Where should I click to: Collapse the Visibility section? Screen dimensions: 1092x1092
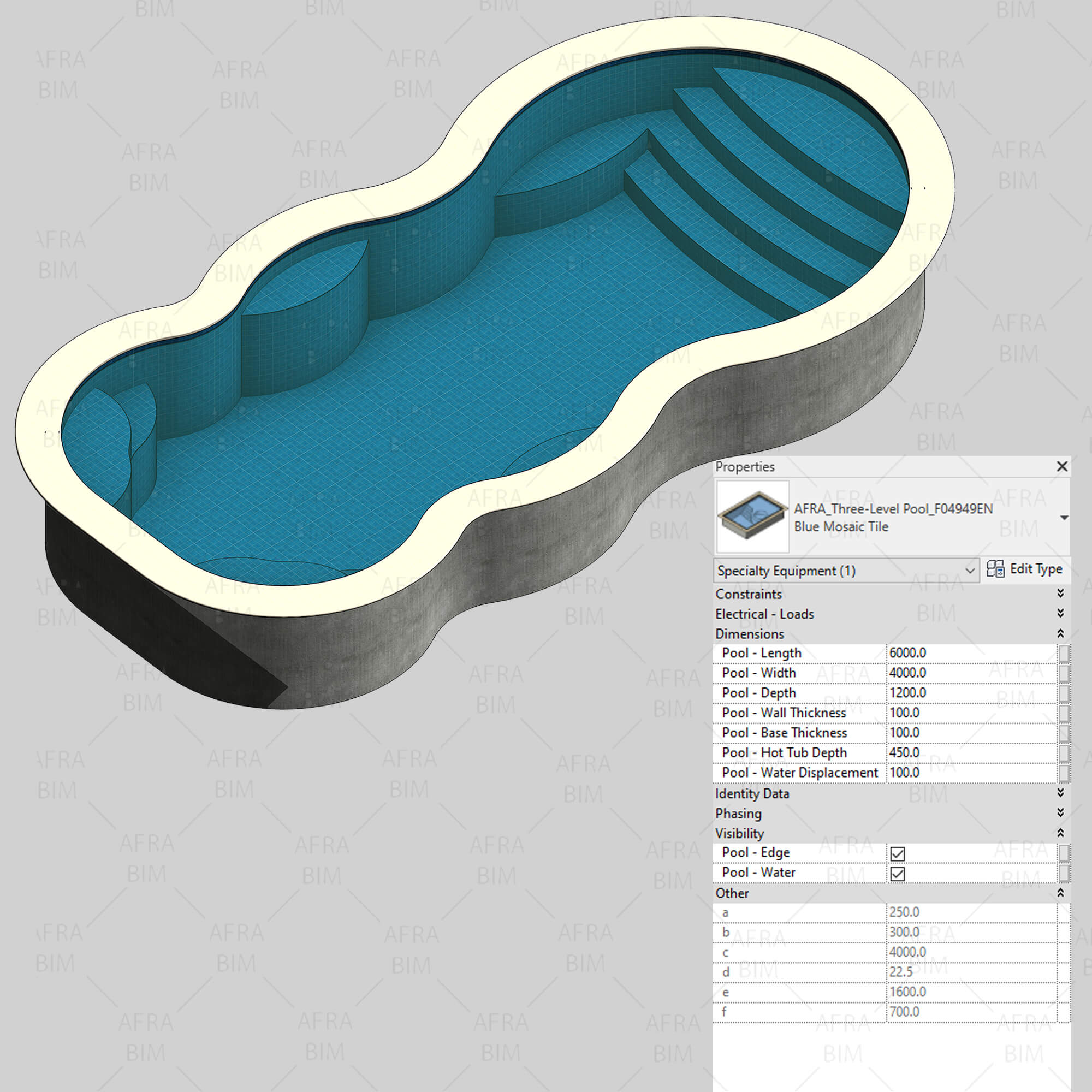pyautogui.click(x=1060, y=833)
